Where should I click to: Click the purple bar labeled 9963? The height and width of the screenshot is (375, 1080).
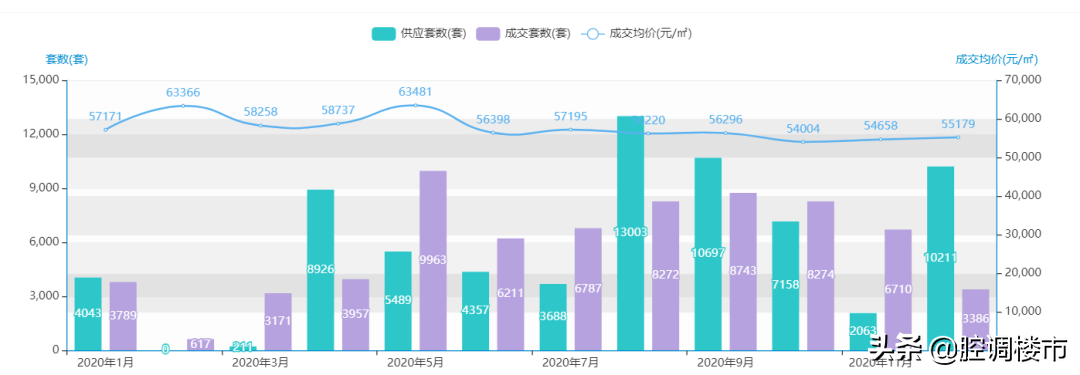pyautogui.click(x=433, y=261)
